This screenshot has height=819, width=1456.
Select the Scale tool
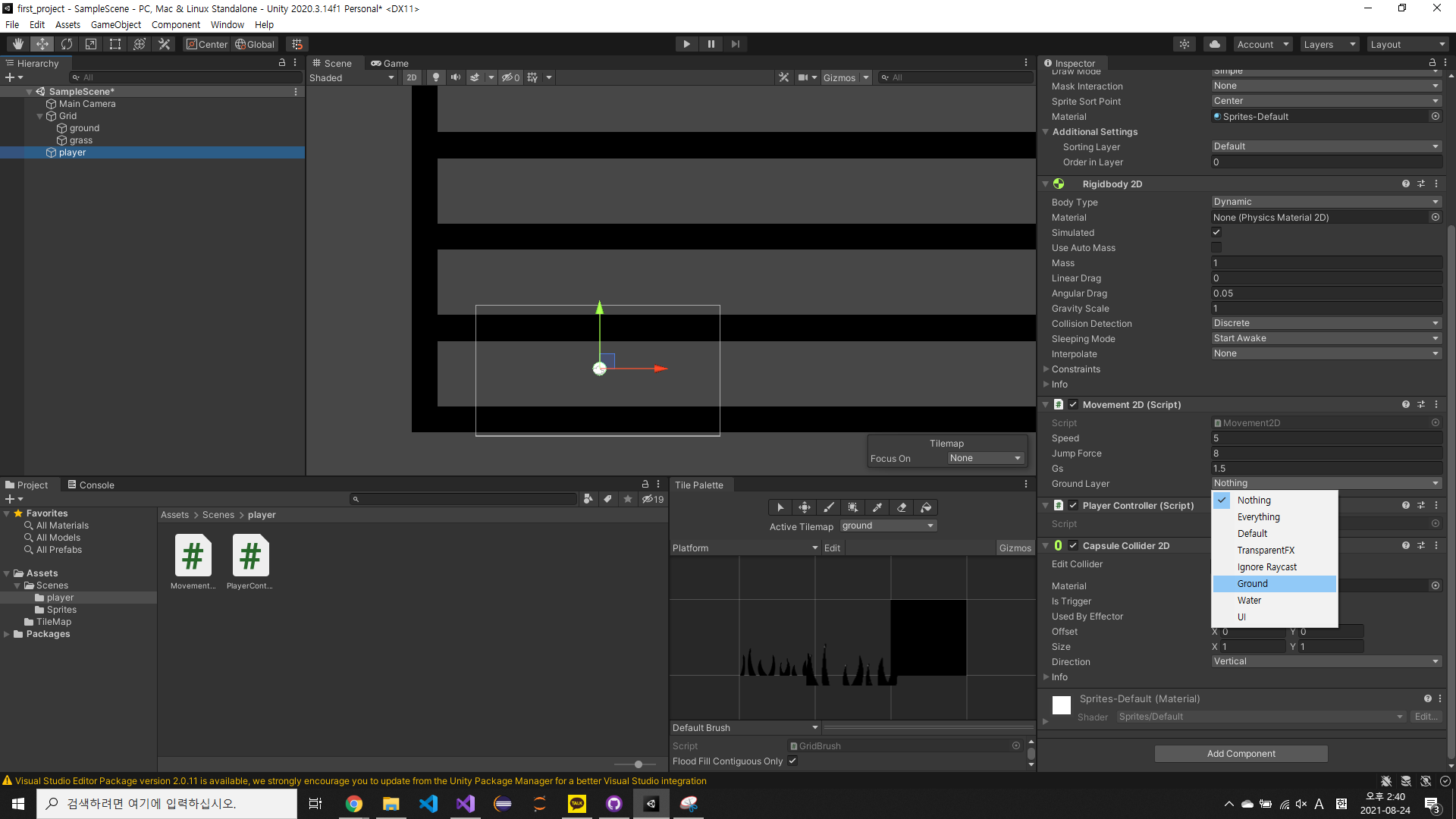91,44
